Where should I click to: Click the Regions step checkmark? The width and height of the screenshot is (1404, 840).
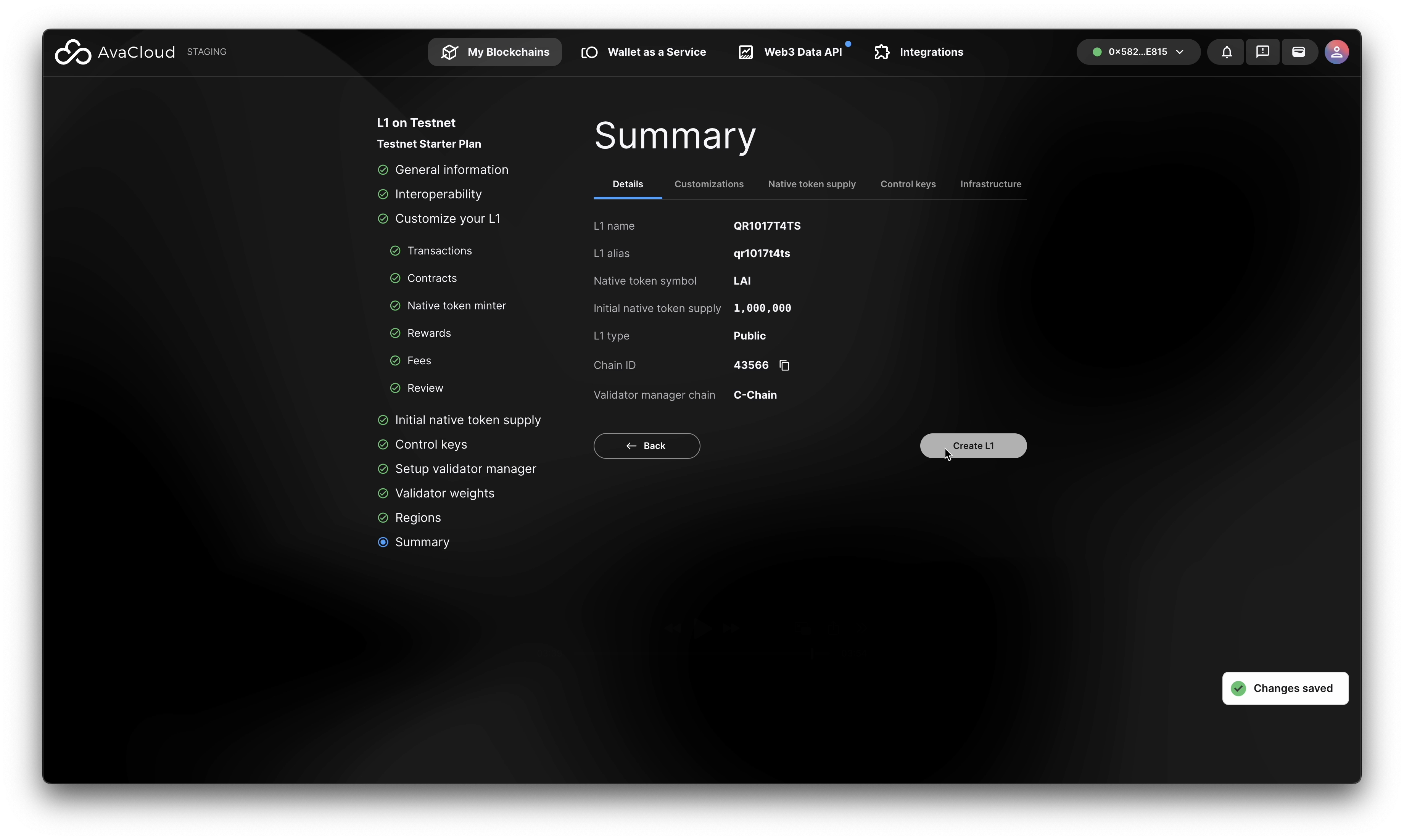(383, 518)
